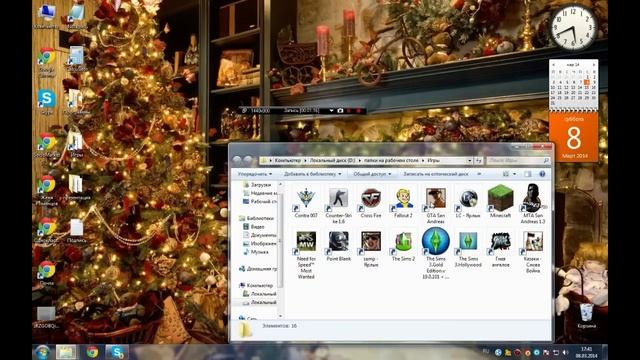Select Изображения library in sidebar
Image resolution: width=640 pixels, height=360 pixels.
260,244
